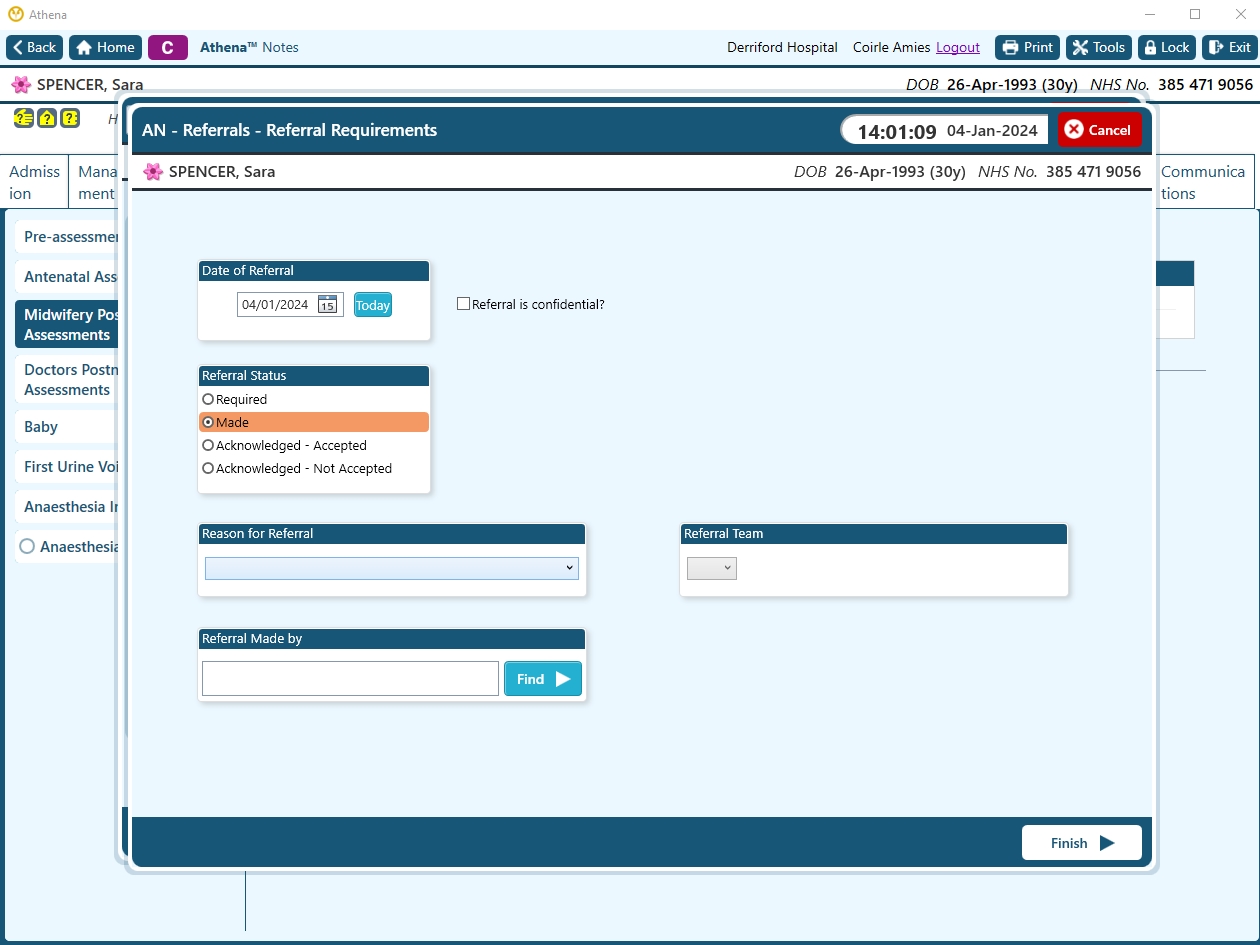Click the Anaesthesia radio circle item
This screenshot has width=1260, height=945.
67,547
